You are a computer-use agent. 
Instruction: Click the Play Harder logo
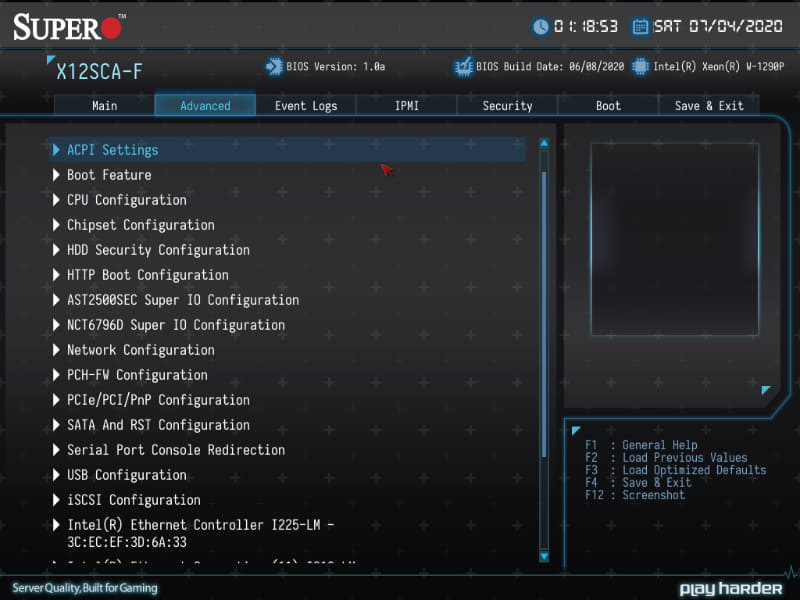(x=732, y=588)
